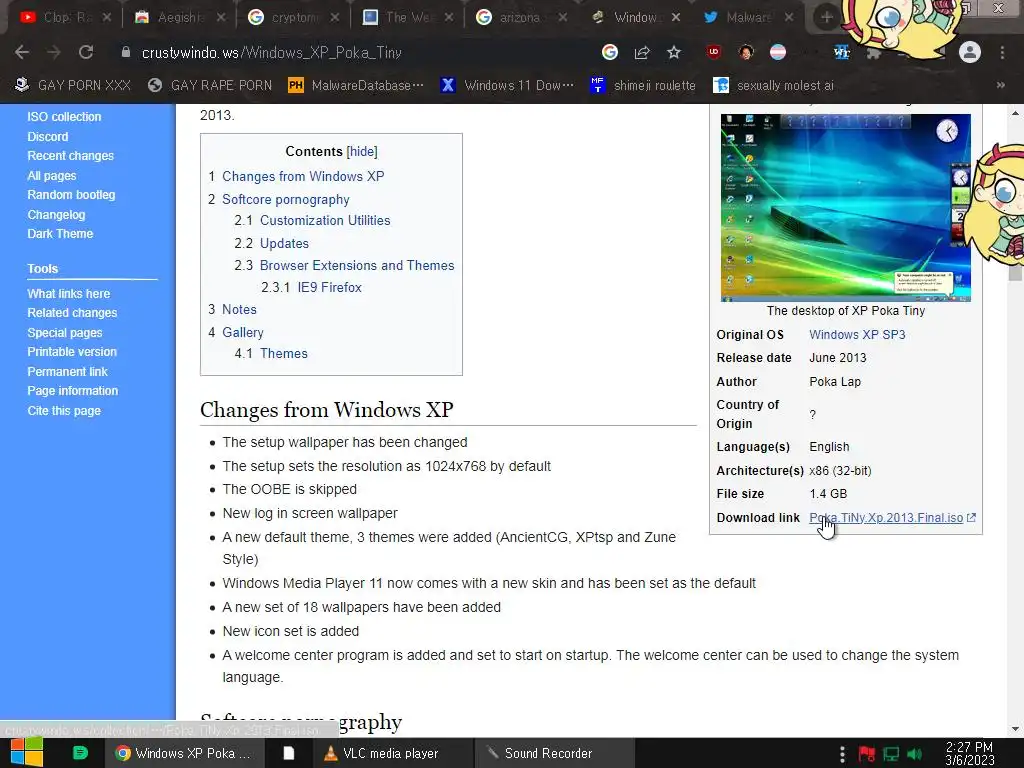The width and height of the screenshot is (1024, 768).
Task: Open the Discord sidebar link
Action: point(48,136)
